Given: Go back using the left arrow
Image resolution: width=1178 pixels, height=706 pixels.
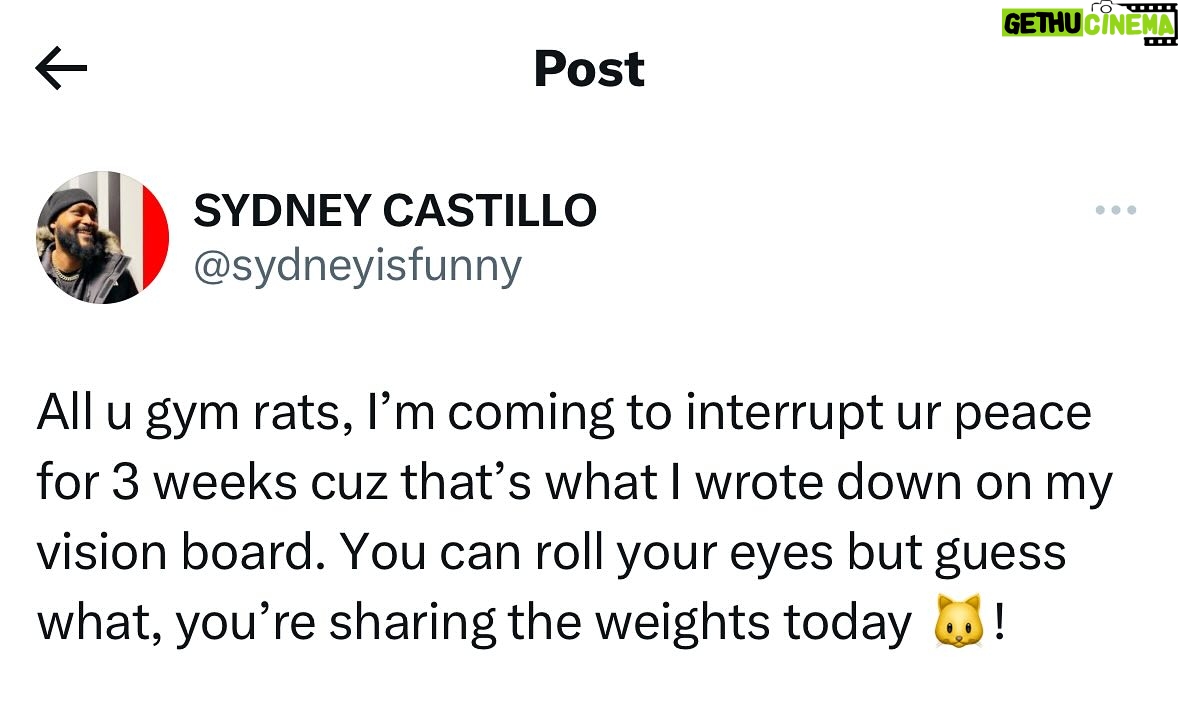Looking at the screenshot, I should [61, 68].
